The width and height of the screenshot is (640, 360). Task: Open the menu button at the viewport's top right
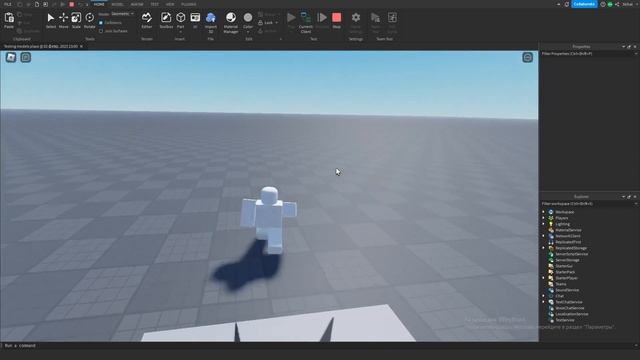coord(527,58)
